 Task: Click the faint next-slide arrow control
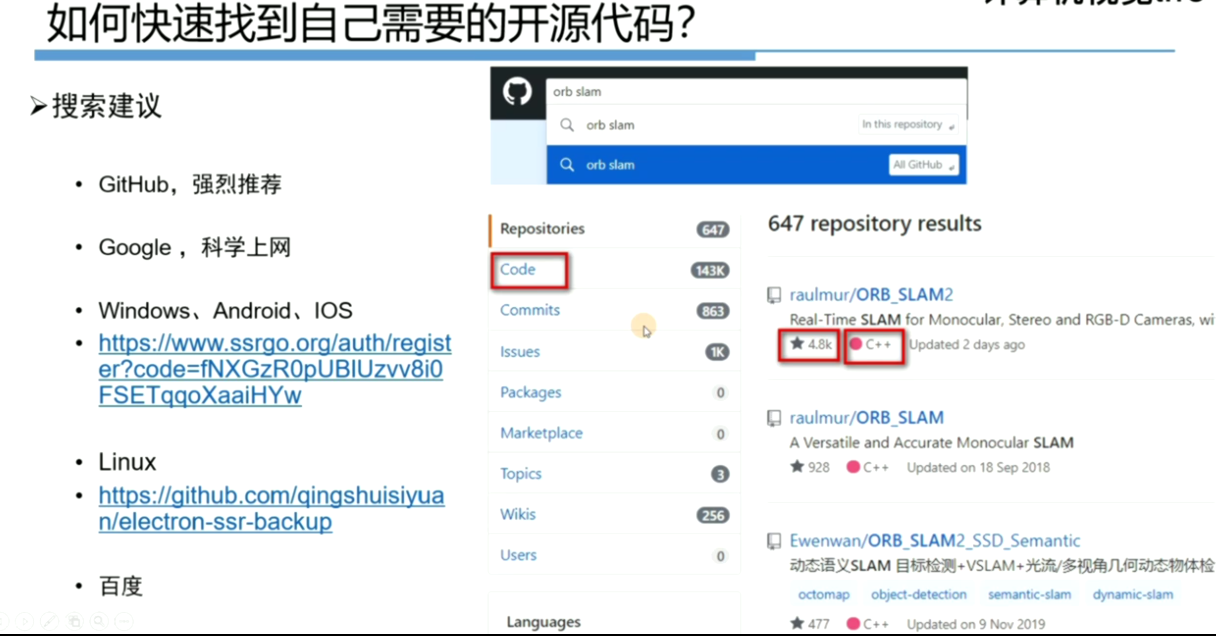25,621
